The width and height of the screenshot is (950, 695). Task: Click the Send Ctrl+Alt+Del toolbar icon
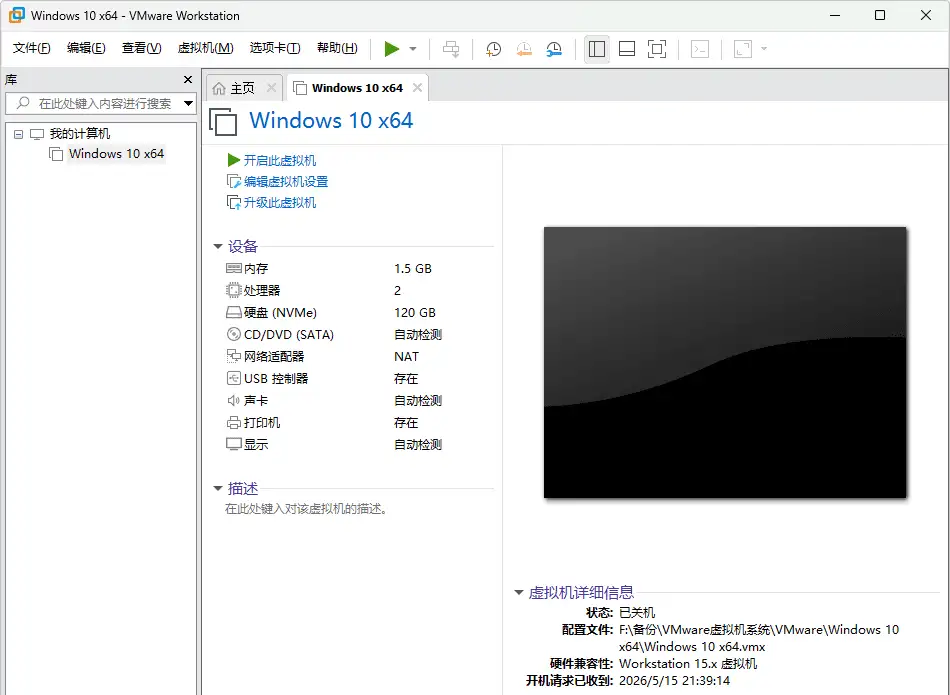pos(451,49)
